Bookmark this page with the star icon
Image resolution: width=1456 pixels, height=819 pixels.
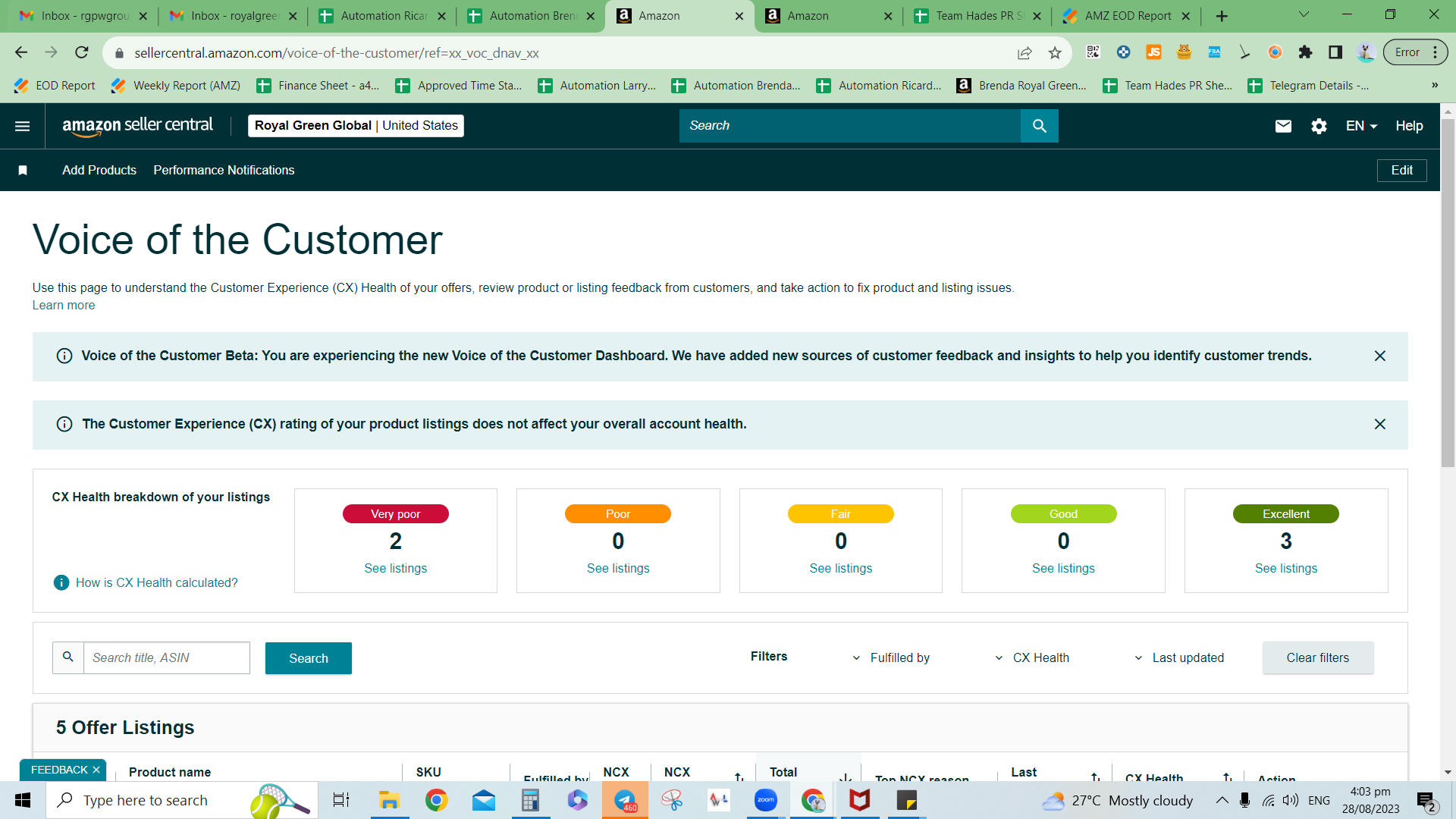[1055, 53]
